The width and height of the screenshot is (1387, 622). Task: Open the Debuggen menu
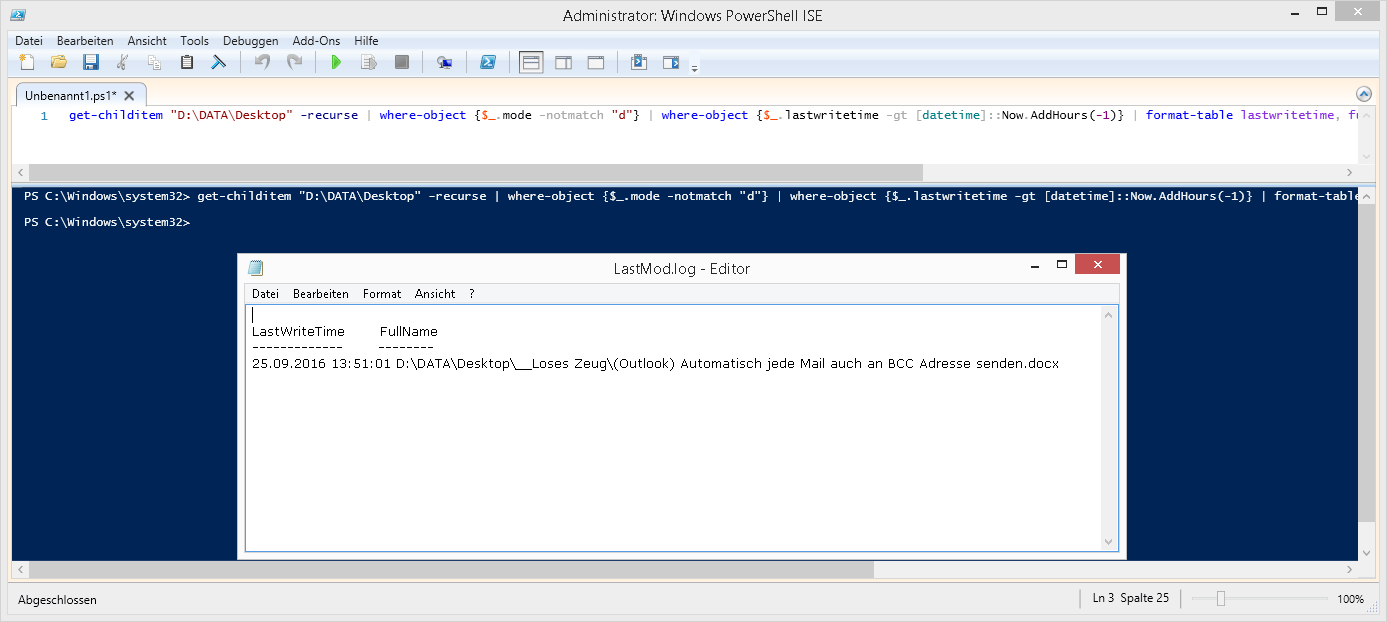(x=250, y=41)
